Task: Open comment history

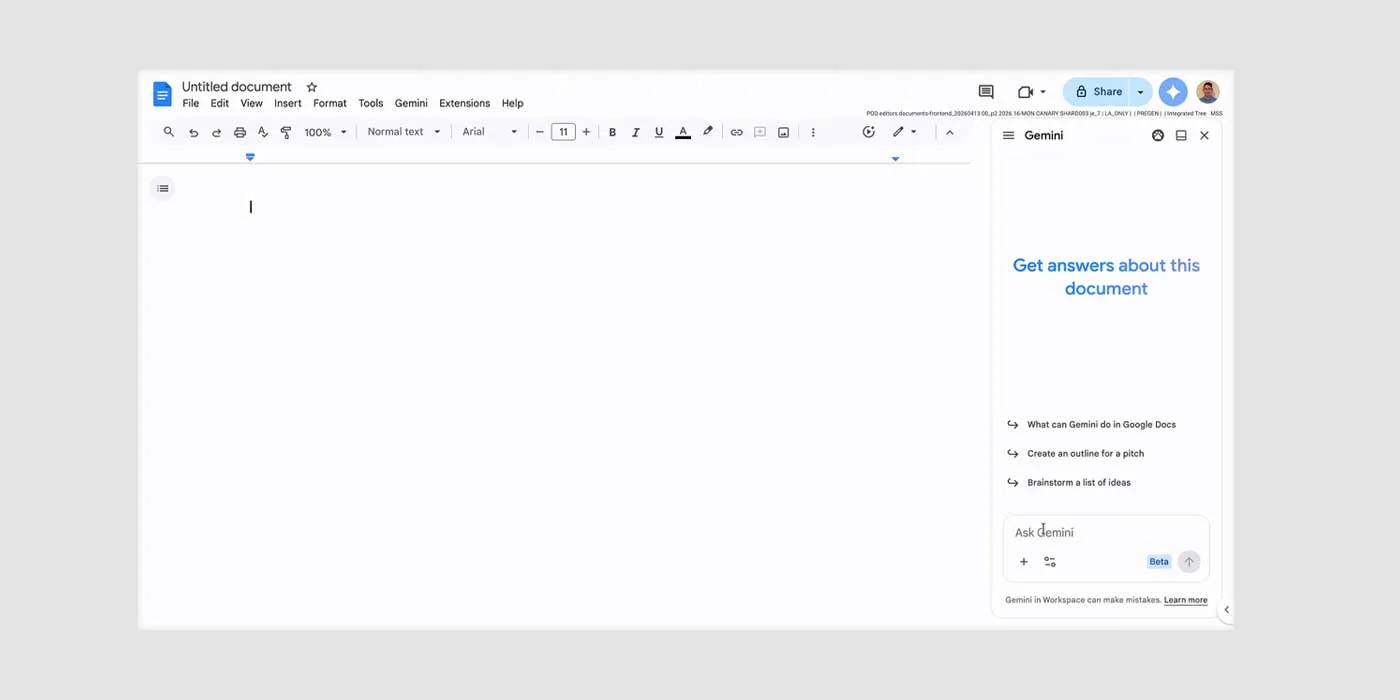Action: [x=986, y=92]
